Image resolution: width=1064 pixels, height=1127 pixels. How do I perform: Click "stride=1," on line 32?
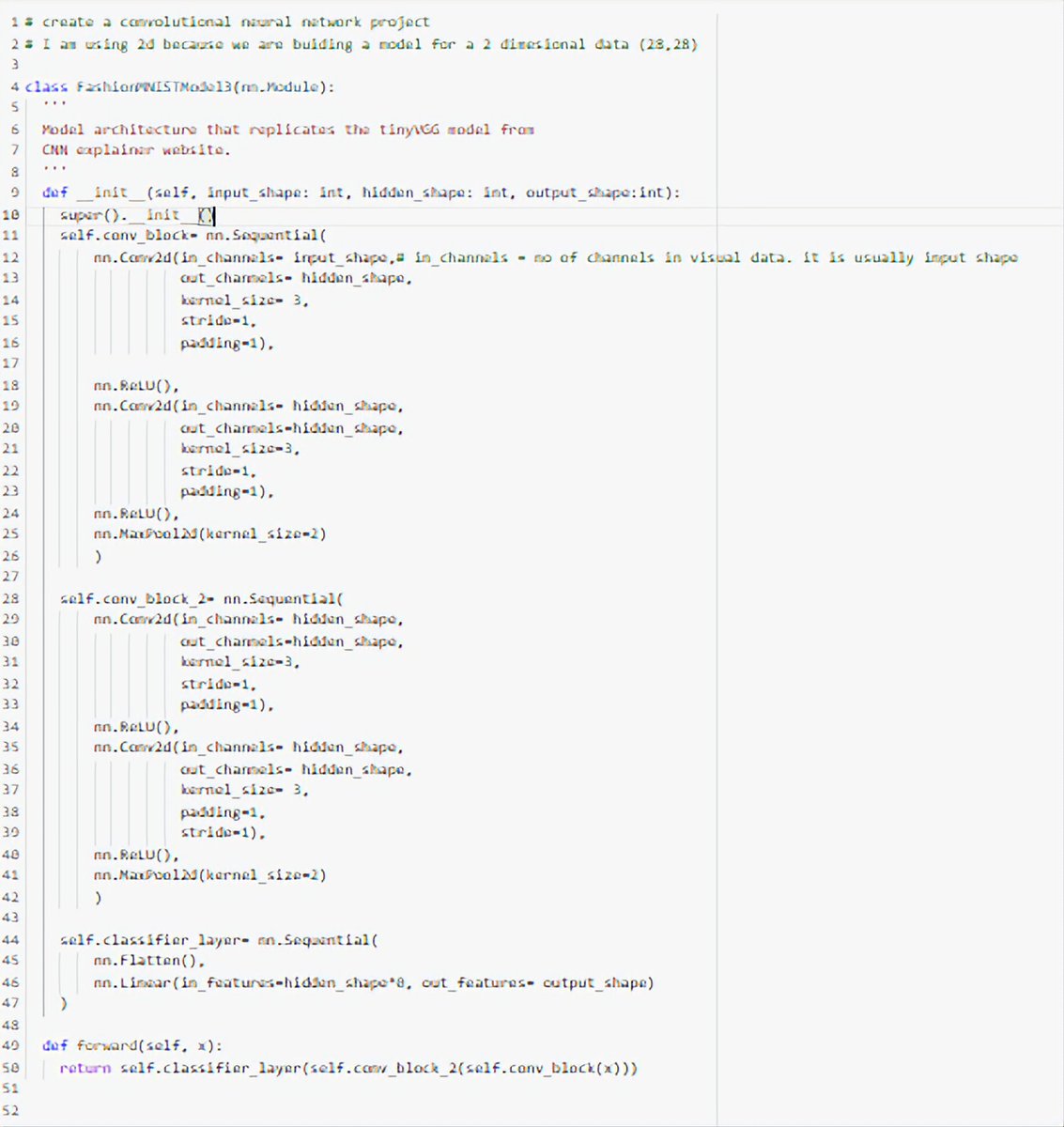click(219, 684)
